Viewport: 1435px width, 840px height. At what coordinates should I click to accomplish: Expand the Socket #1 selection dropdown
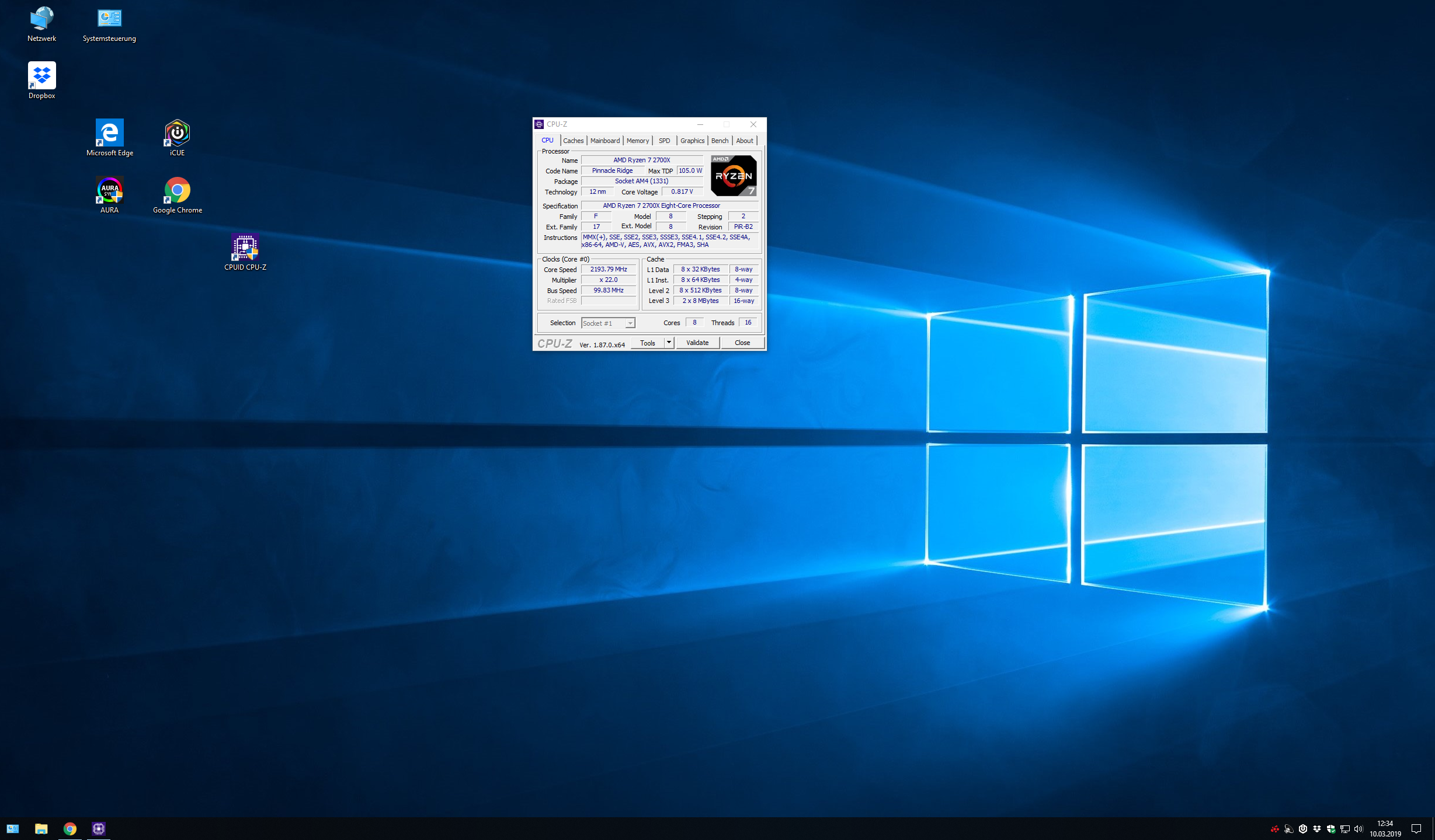[630, 323]
